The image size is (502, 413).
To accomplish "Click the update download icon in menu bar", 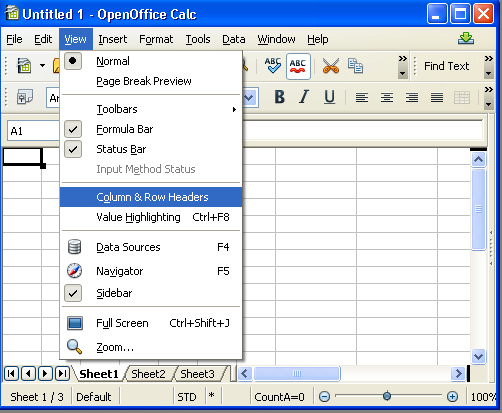I will click(x=466, y=39).
